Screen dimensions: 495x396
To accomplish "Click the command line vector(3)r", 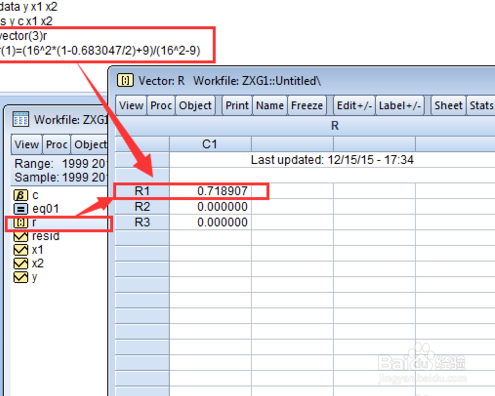I will click(23, 36).
